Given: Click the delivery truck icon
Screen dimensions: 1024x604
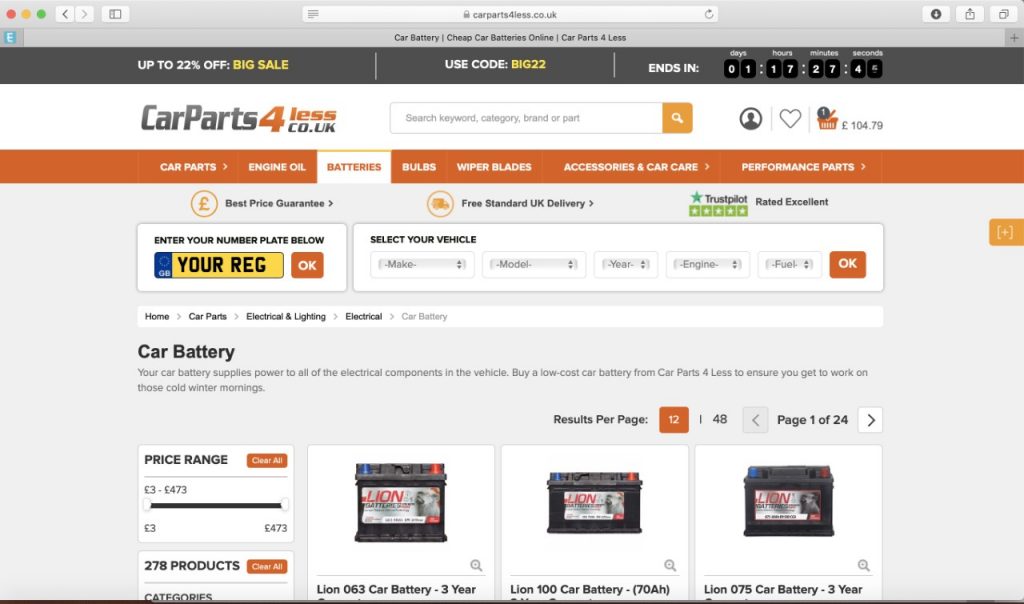Looking at the screenshot, I should [440, 203].
